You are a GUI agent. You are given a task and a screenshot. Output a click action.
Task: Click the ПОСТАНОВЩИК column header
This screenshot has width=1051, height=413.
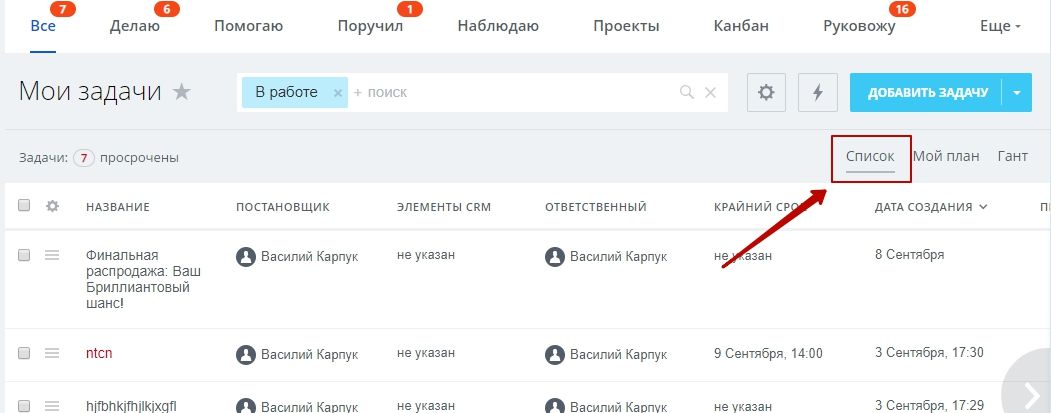coord(283,207)
